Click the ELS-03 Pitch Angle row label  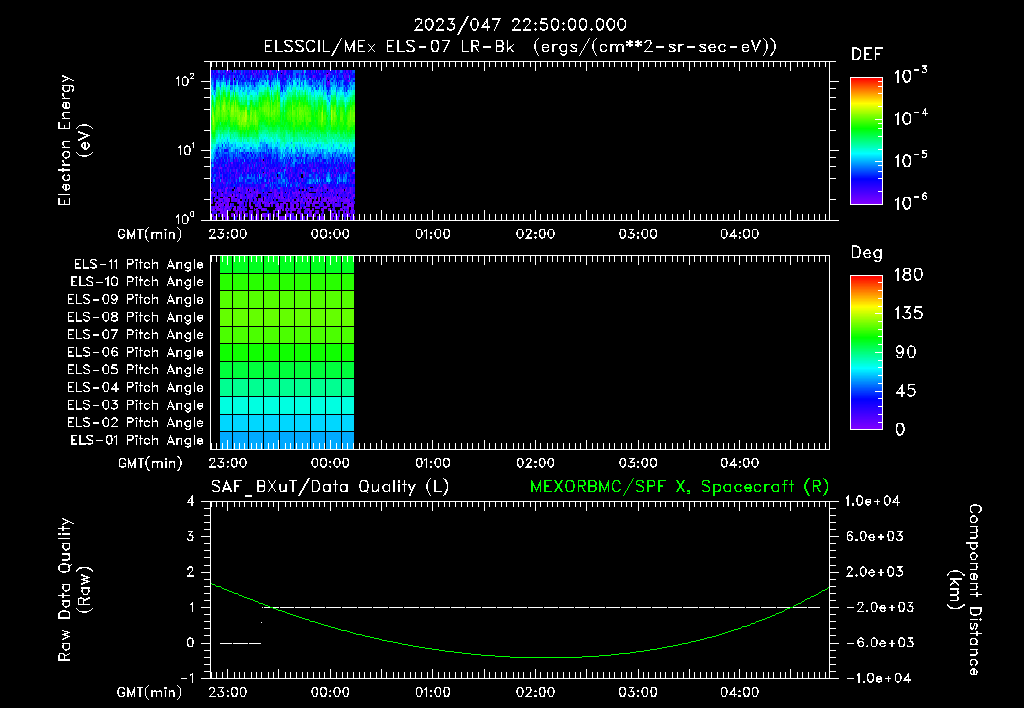click(136, 405)
